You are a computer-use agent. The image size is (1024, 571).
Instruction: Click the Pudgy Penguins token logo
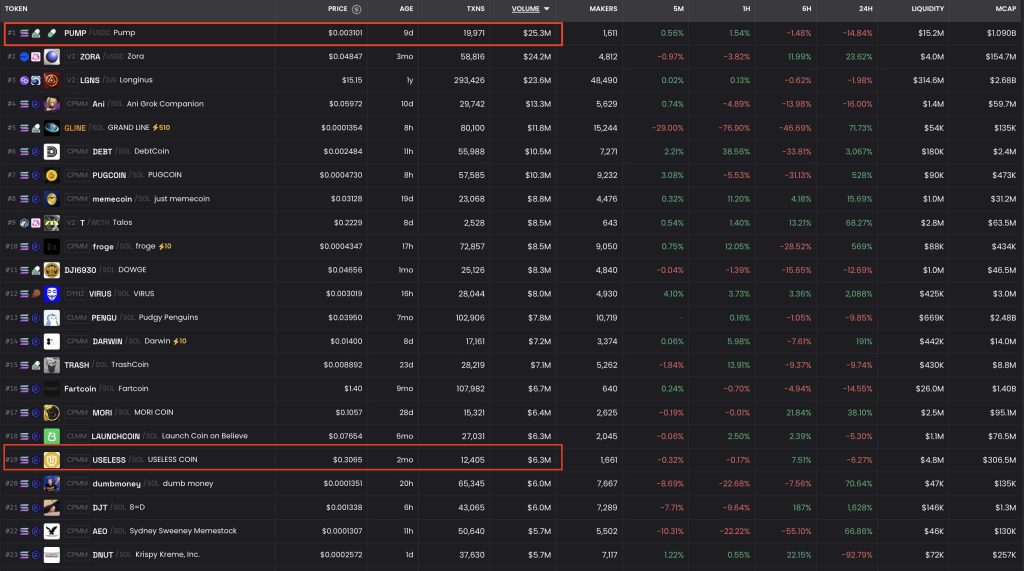(52, 318)
